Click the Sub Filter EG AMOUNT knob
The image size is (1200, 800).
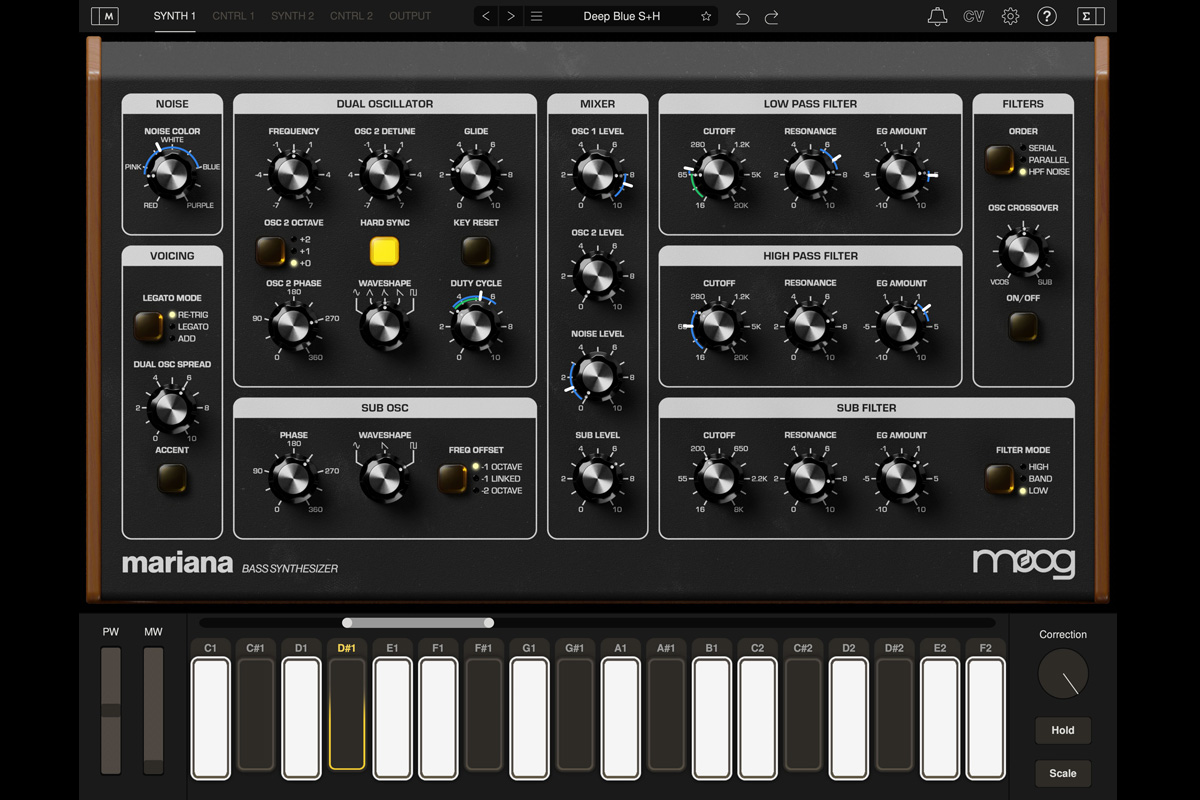coord(901,478)
